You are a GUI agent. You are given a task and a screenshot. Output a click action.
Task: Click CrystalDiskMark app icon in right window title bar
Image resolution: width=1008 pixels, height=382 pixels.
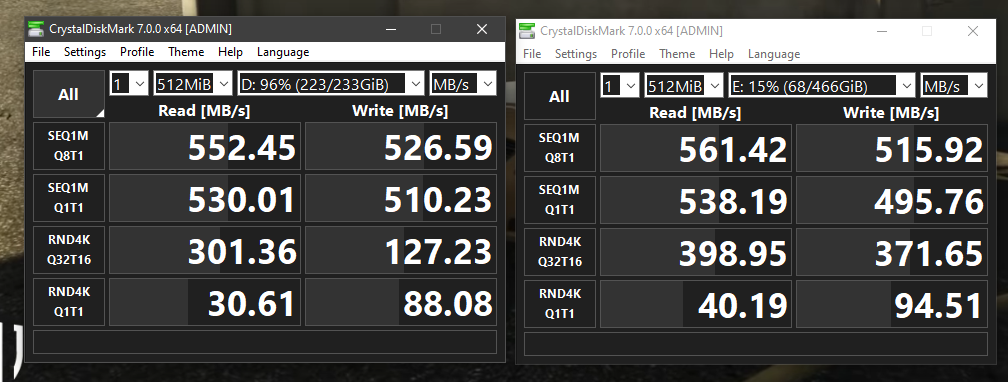(527, 31)
